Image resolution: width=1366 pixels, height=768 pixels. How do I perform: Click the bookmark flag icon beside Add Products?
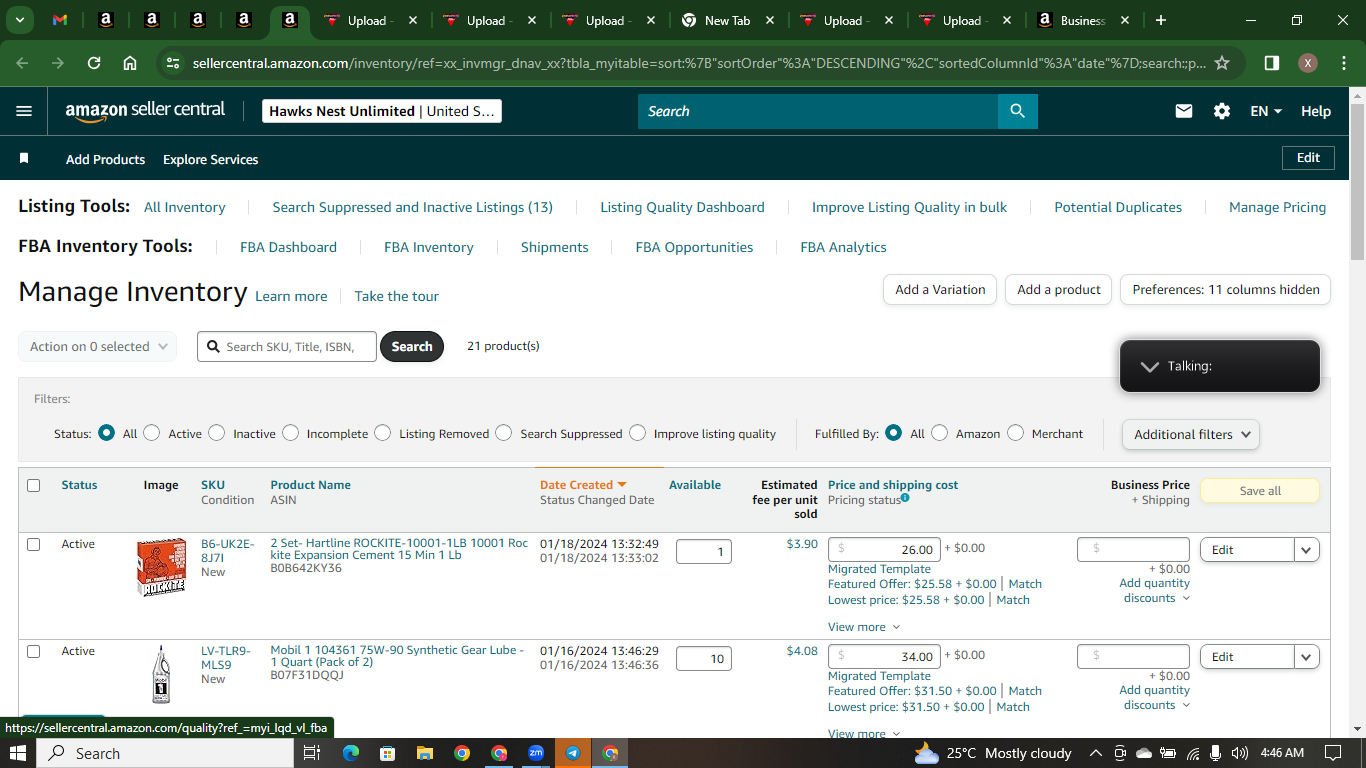pos(24,159)
